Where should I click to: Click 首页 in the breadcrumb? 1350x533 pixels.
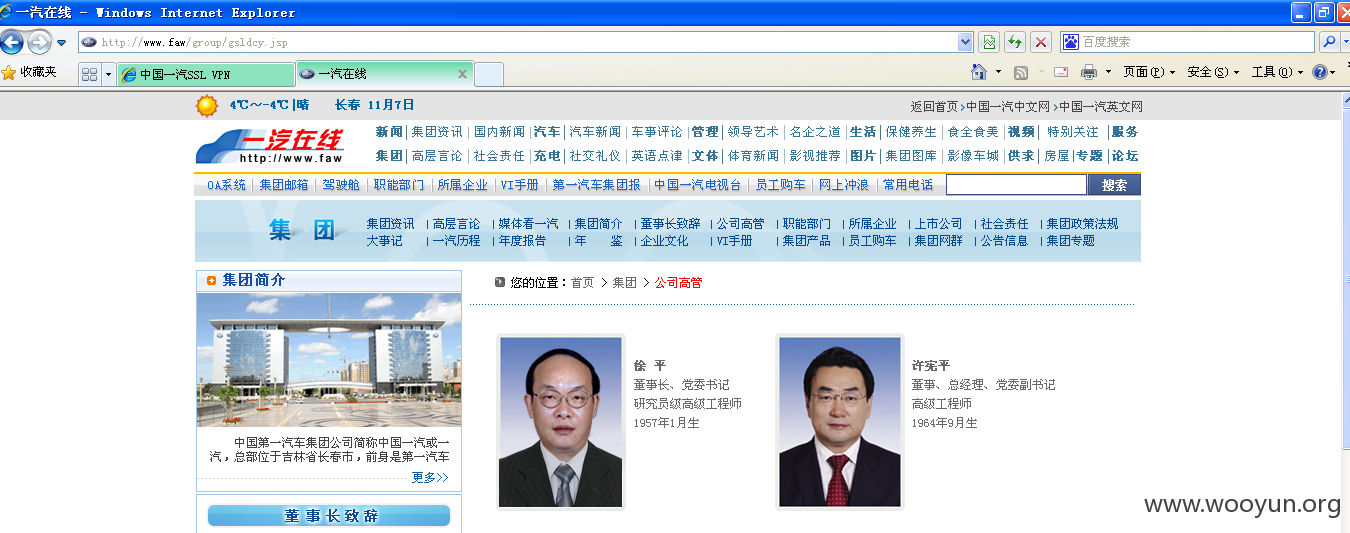[x=582, y=283]
